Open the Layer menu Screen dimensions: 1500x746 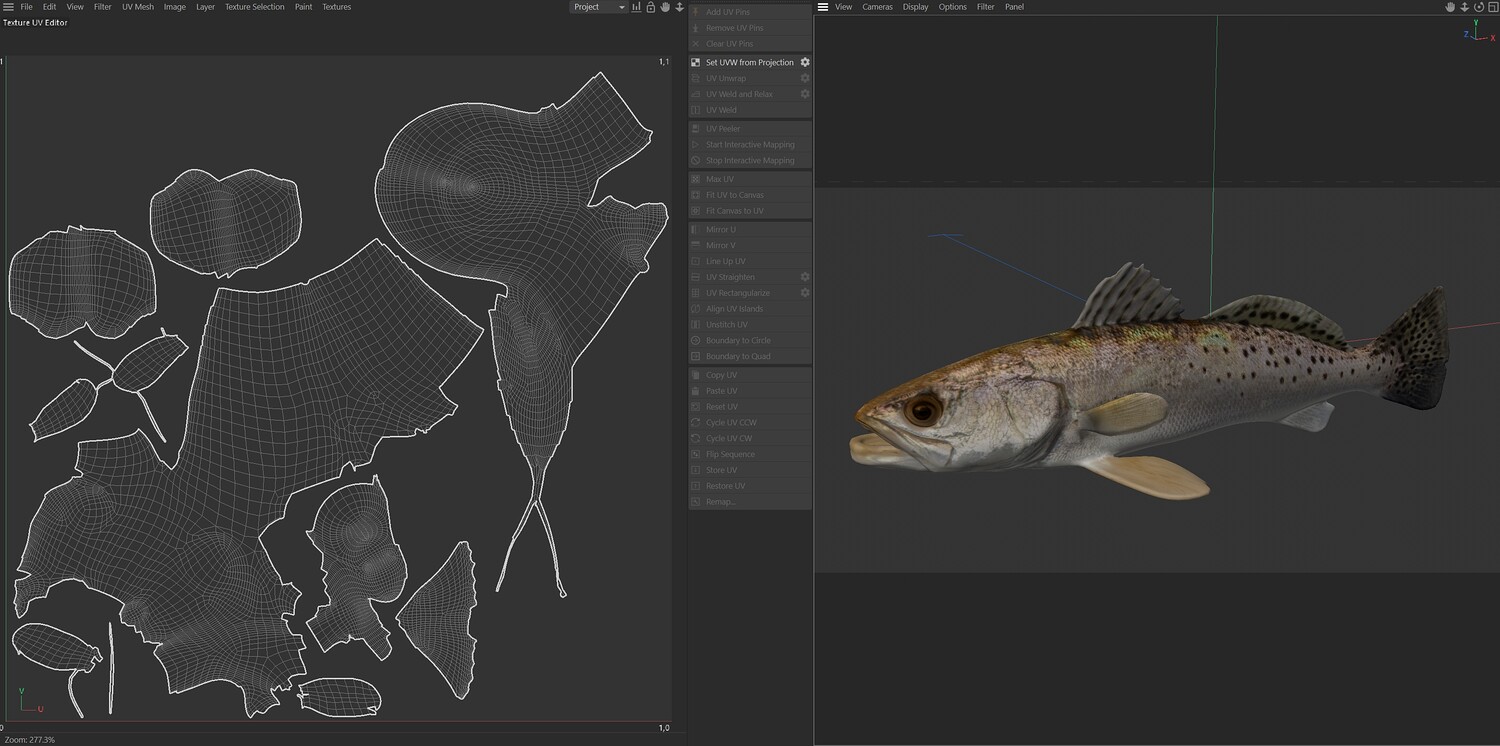coord(205,7)
